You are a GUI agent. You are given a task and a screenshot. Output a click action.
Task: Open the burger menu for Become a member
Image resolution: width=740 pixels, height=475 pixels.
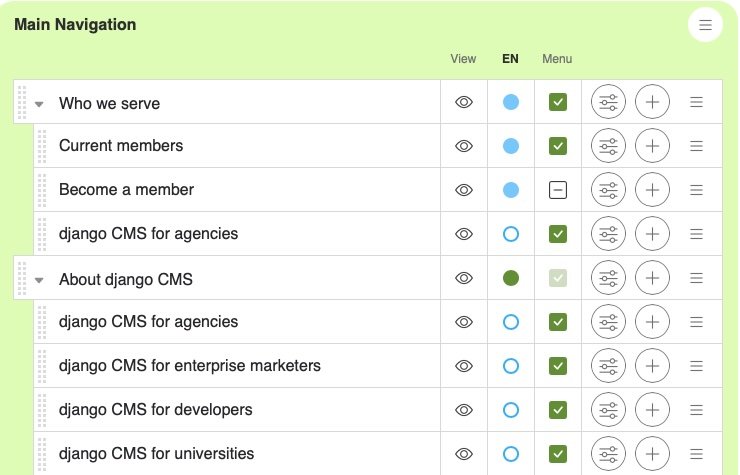pyautogui.click(x=696, y=190)
